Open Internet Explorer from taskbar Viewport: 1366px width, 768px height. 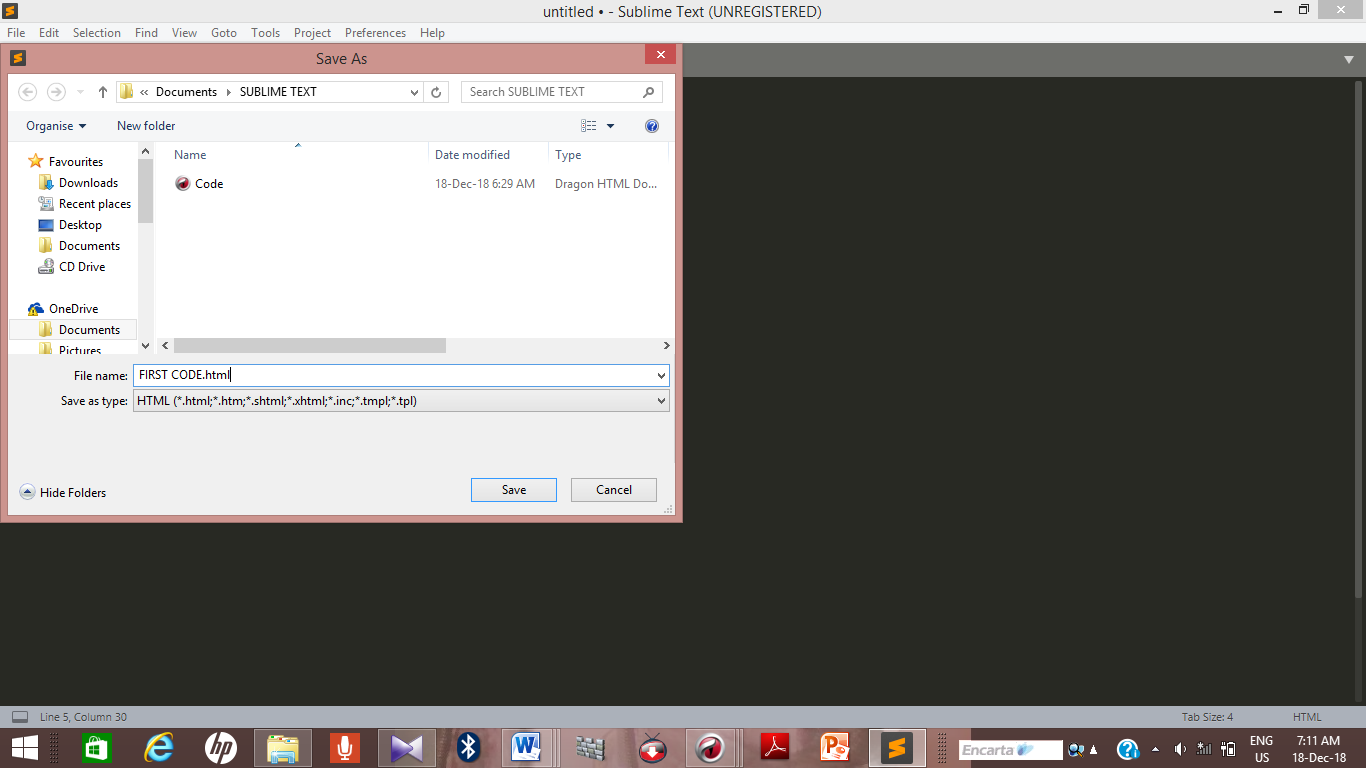[158, 748]
